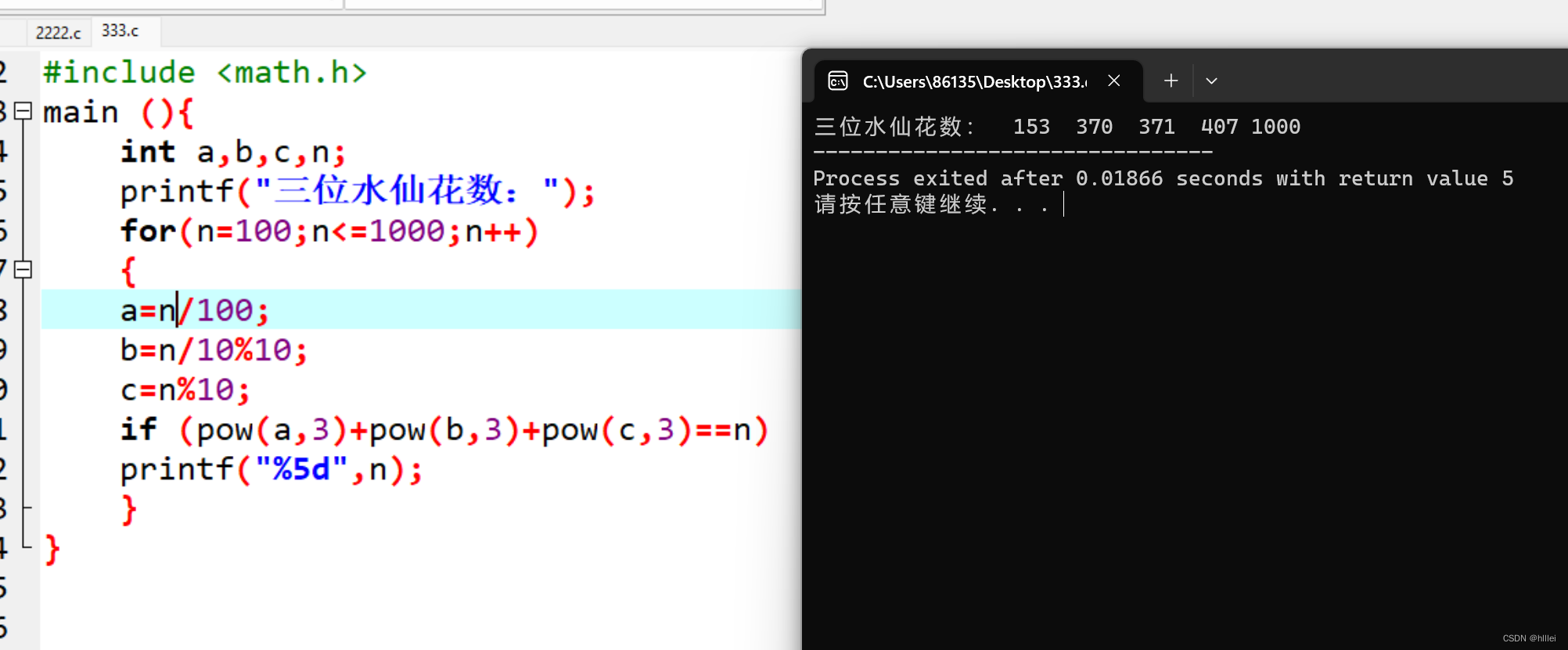Screen dimensions: 1568x650
Task: Select the 333.c editor tab
Action: tap(120, 31)
